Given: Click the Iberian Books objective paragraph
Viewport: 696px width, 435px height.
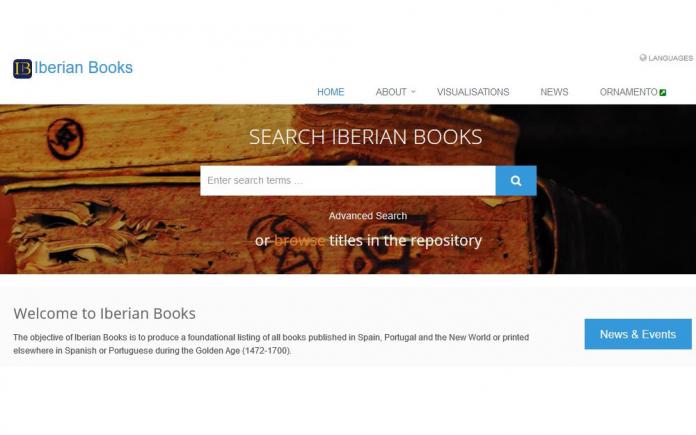Looking at the screenshot, I should pos(271,344).
